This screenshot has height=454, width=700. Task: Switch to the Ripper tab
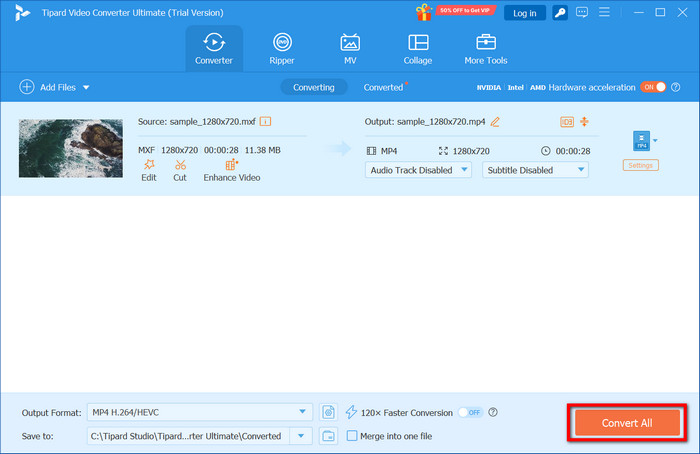click(282, 49)
